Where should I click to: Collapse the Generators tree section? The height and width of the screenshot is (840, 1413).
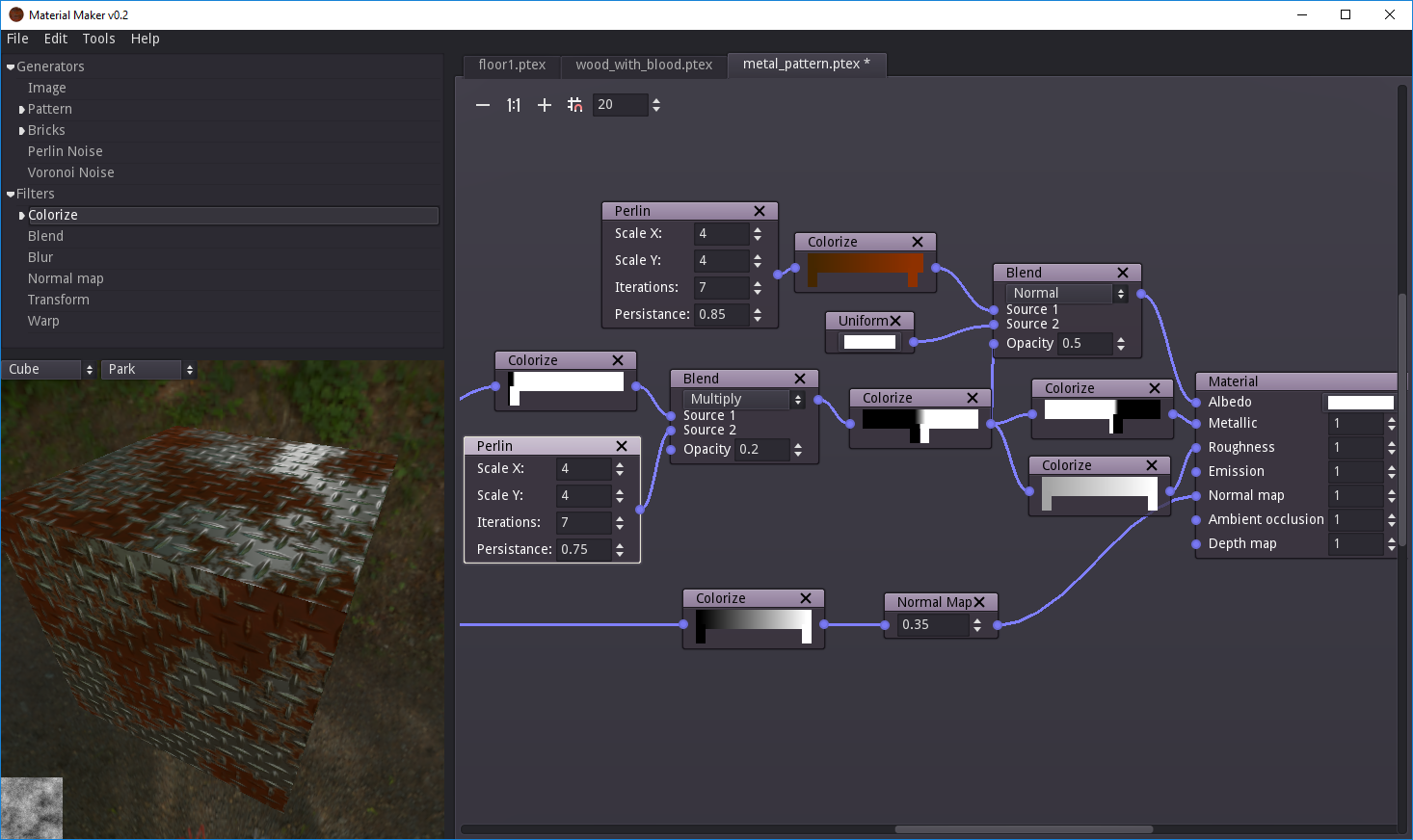point(11,67)
